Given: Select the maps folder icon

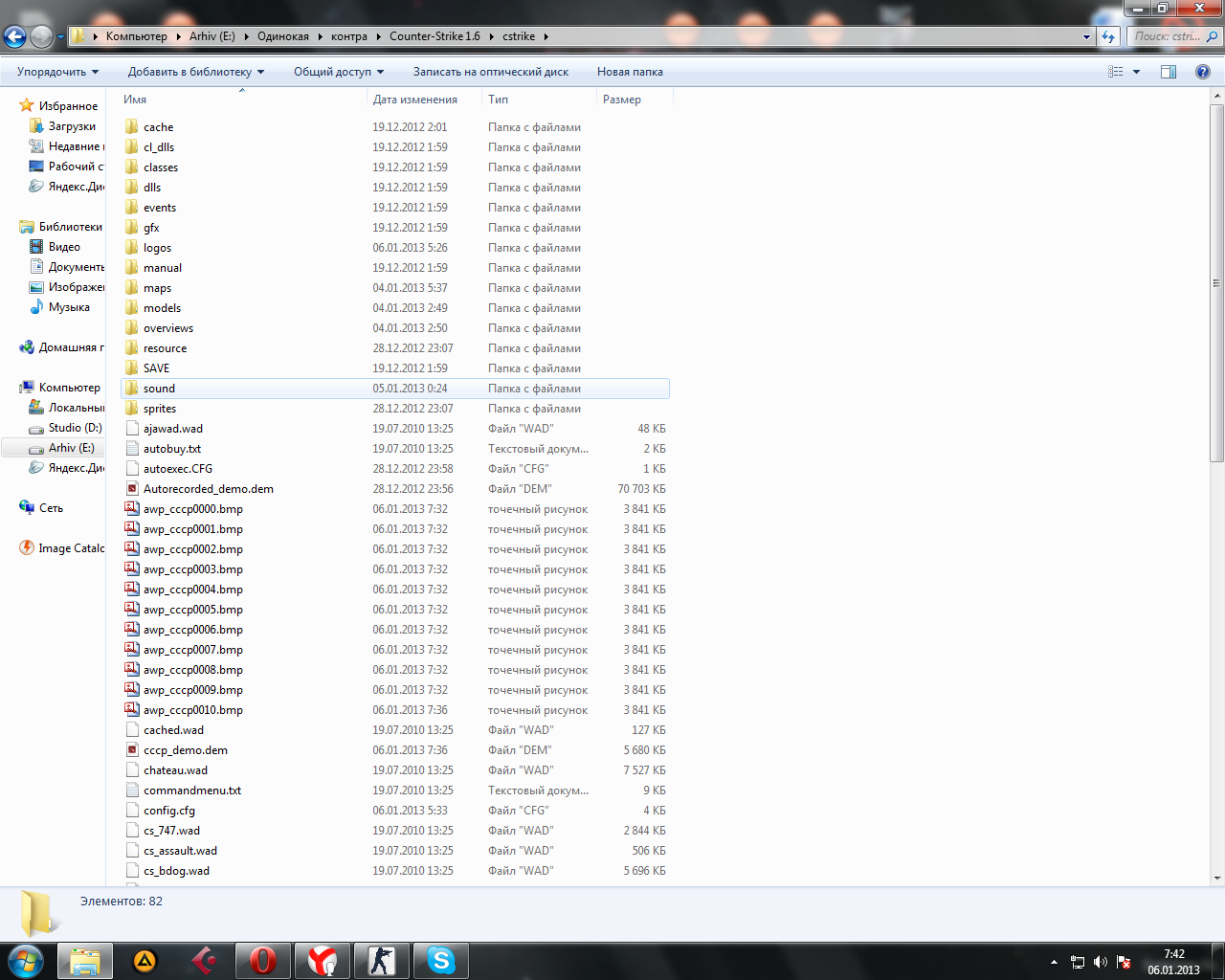Looking at the screenshot, I should point(132,288).
